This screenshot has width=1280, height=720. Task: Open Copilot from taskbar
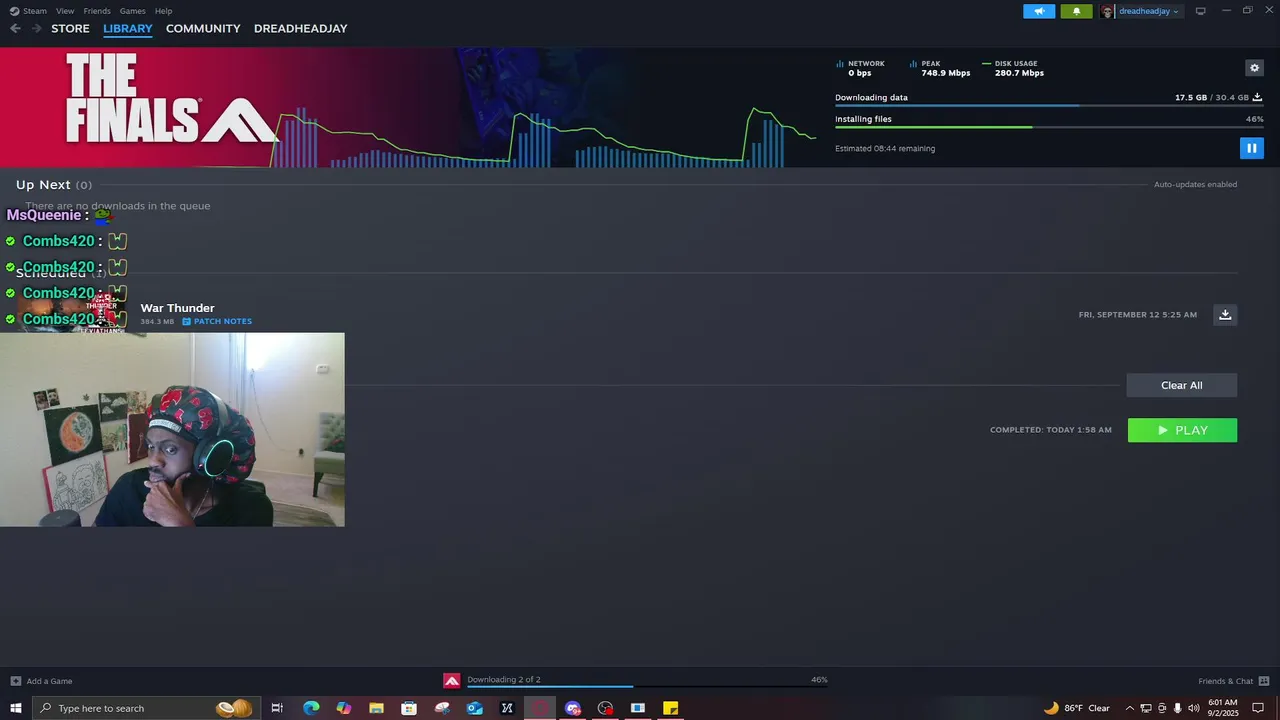click(344, 708)
